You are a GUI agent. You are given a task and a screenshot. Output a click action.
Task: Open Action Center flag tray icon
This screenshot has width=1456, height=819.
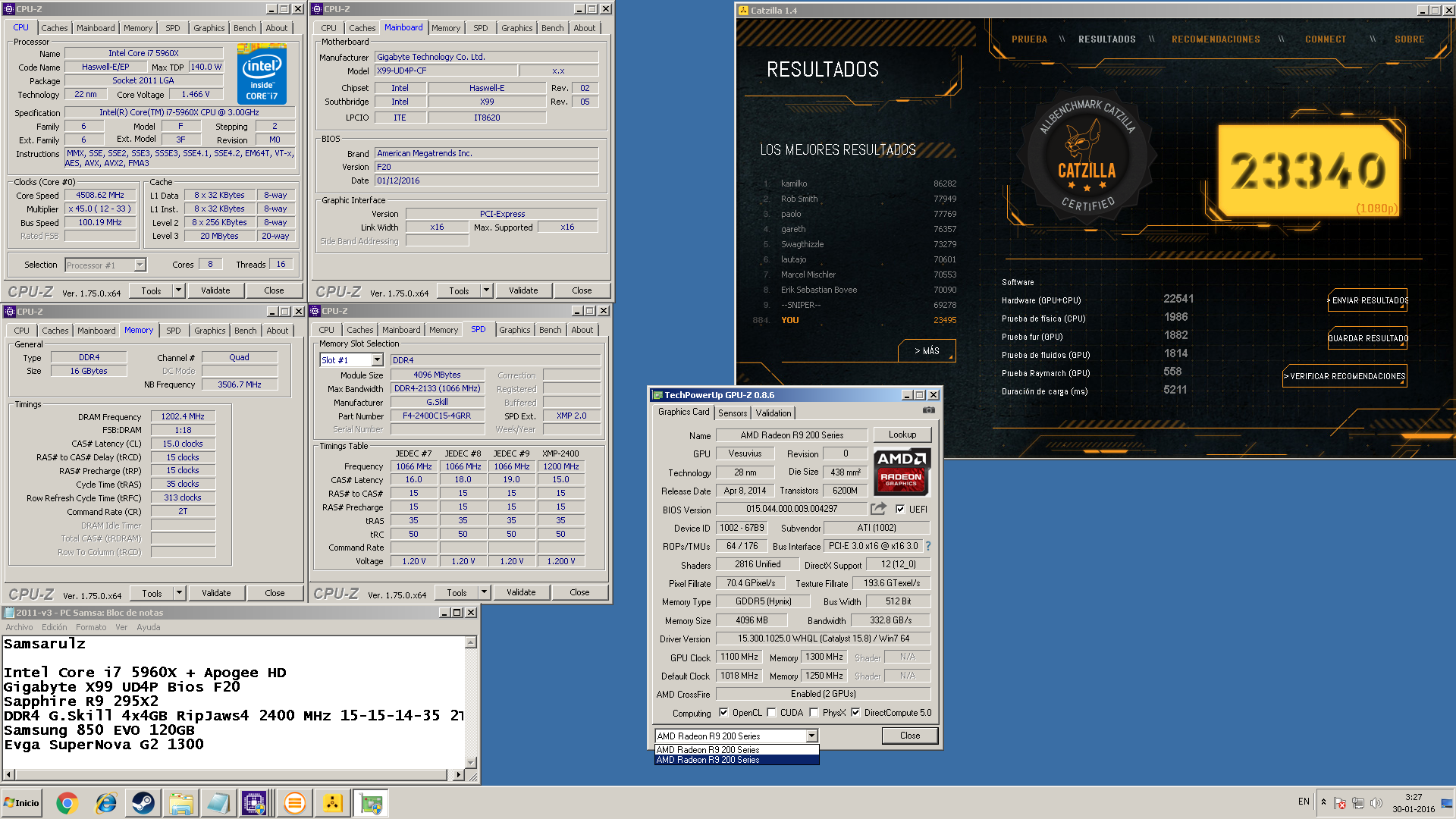[1340, 803]
